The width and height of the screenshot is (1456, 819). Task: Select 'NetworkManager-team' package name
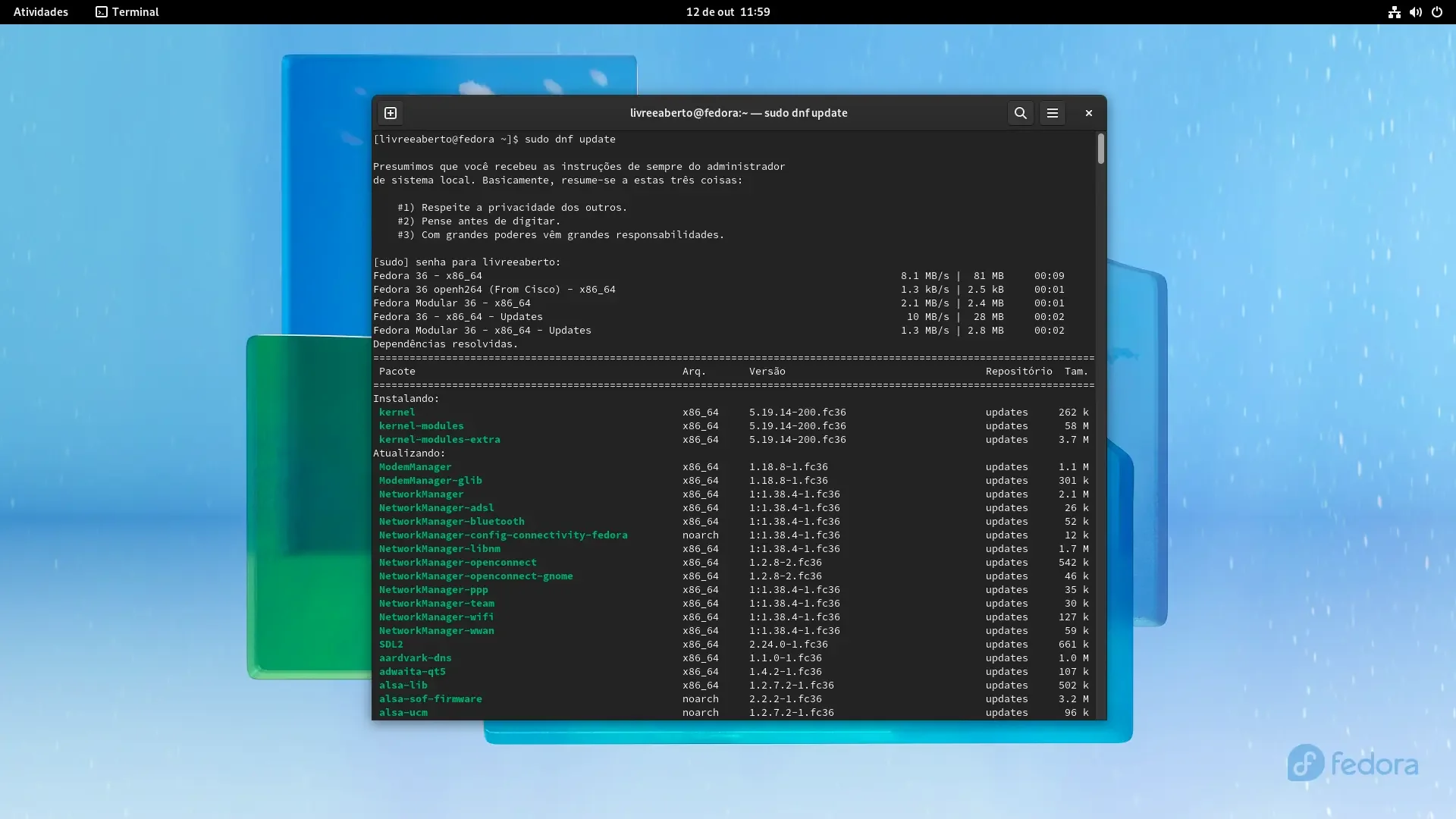[x=437, y=604]
